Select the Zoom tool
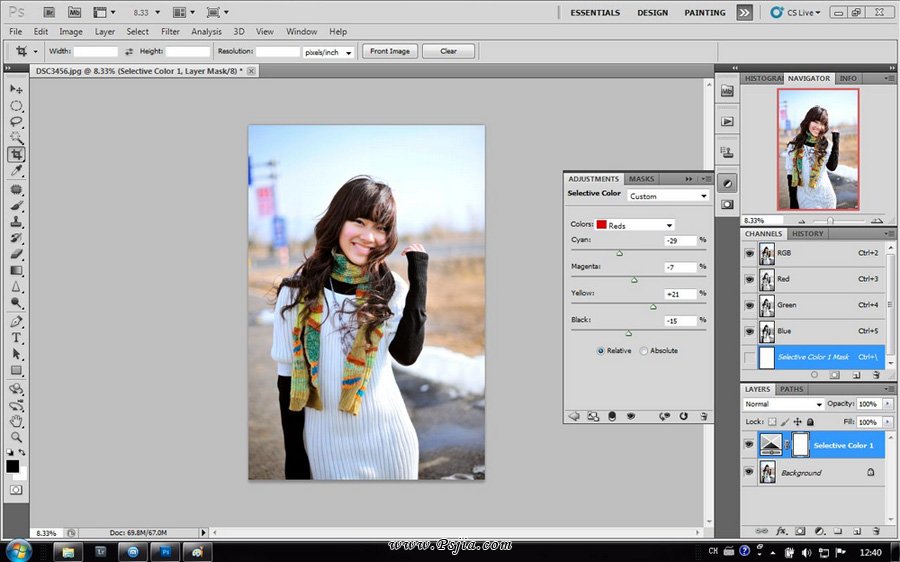The height and width of the screenshot is (562, 900). pos(17,437)
